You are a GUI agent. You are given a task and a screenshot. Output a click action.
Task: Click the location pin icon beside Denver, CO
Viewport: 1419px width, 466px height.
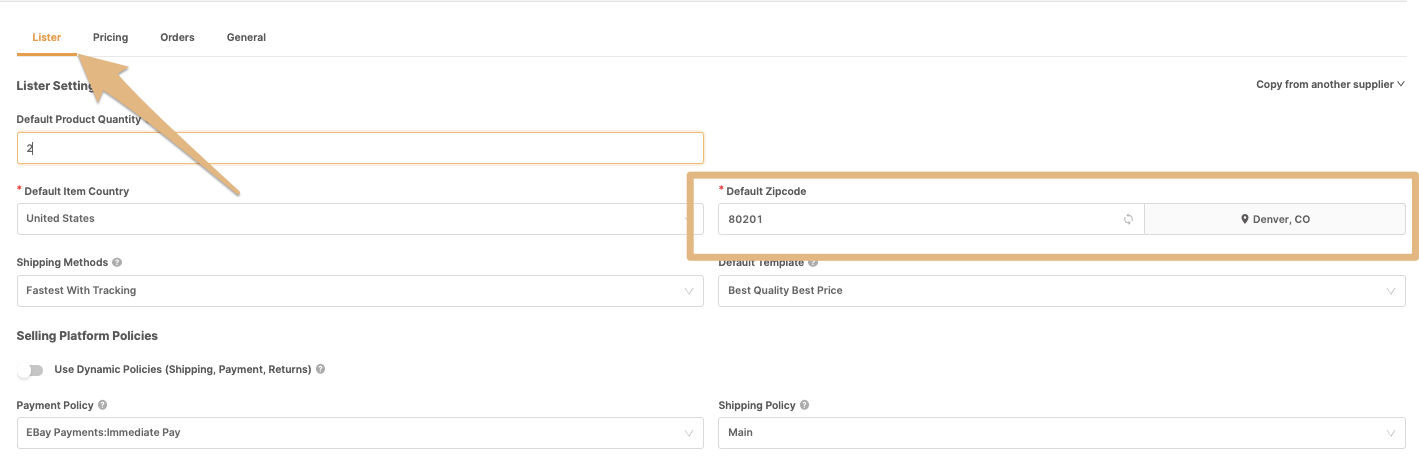pyautogui.click(x=1245, y=219)
